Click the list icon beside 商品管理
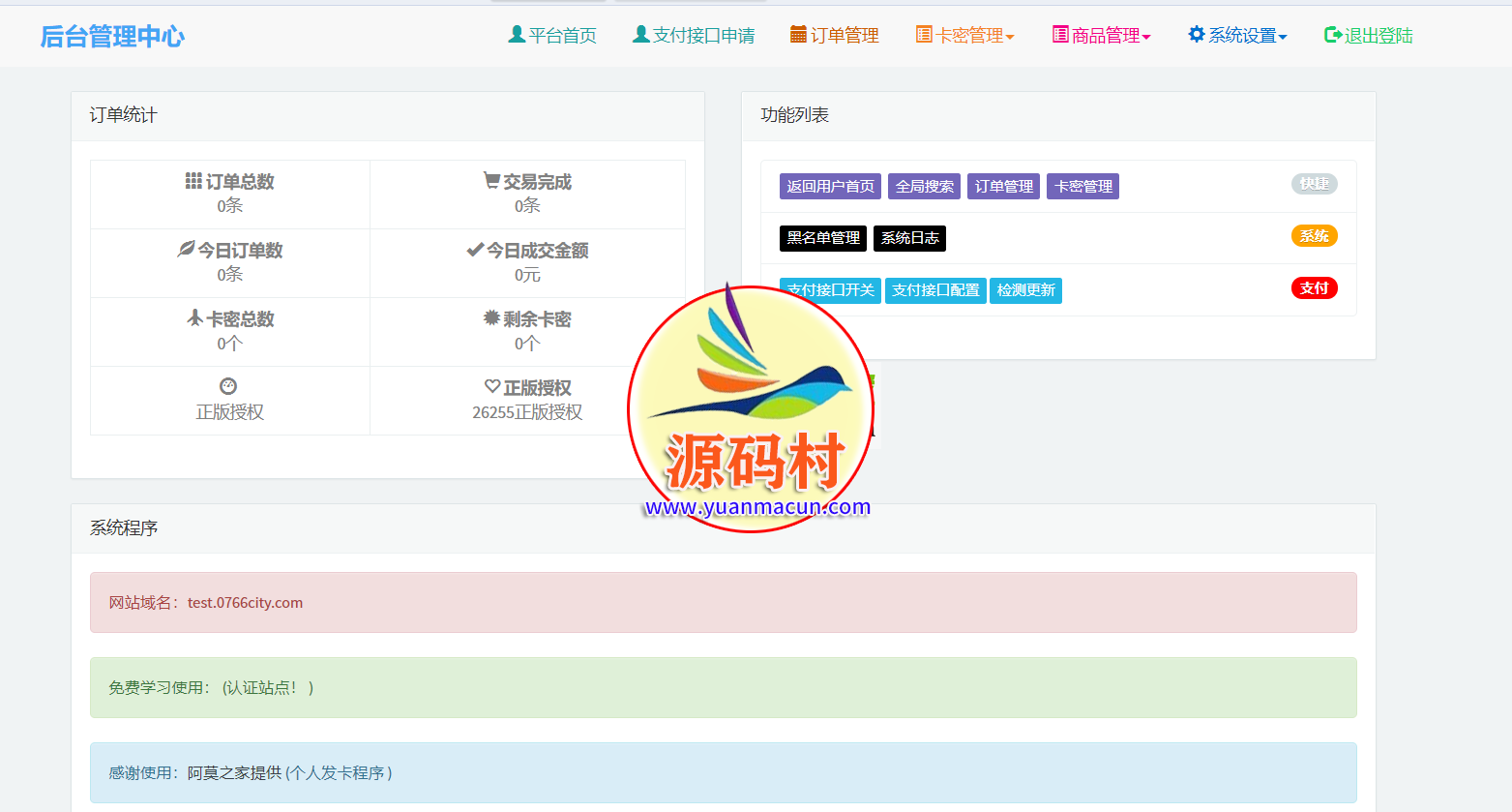This screenshot has width=1512, height=812. [1060, 35]
